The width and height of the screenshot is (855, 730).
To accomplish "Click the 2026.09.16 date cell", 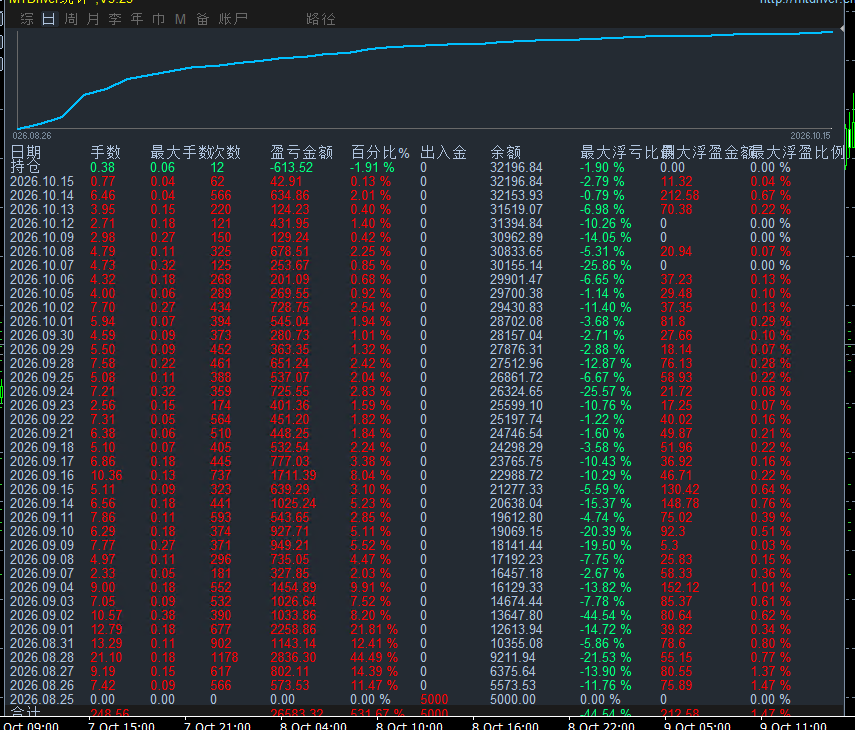I will pyautogui.click(x=42, y=475).
